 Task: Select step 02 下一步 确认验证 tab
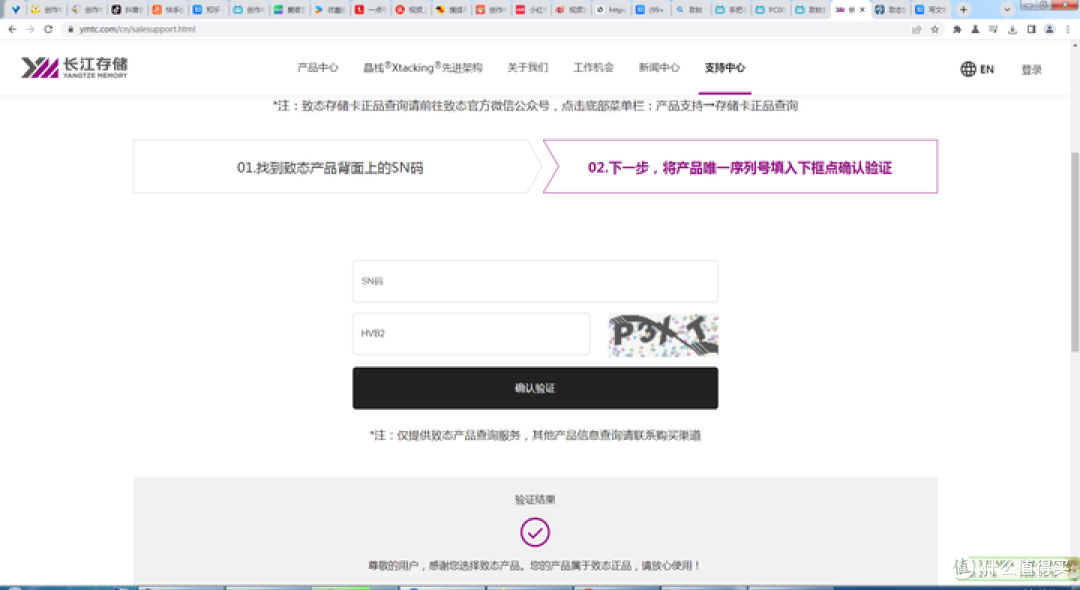coord(740,167)
